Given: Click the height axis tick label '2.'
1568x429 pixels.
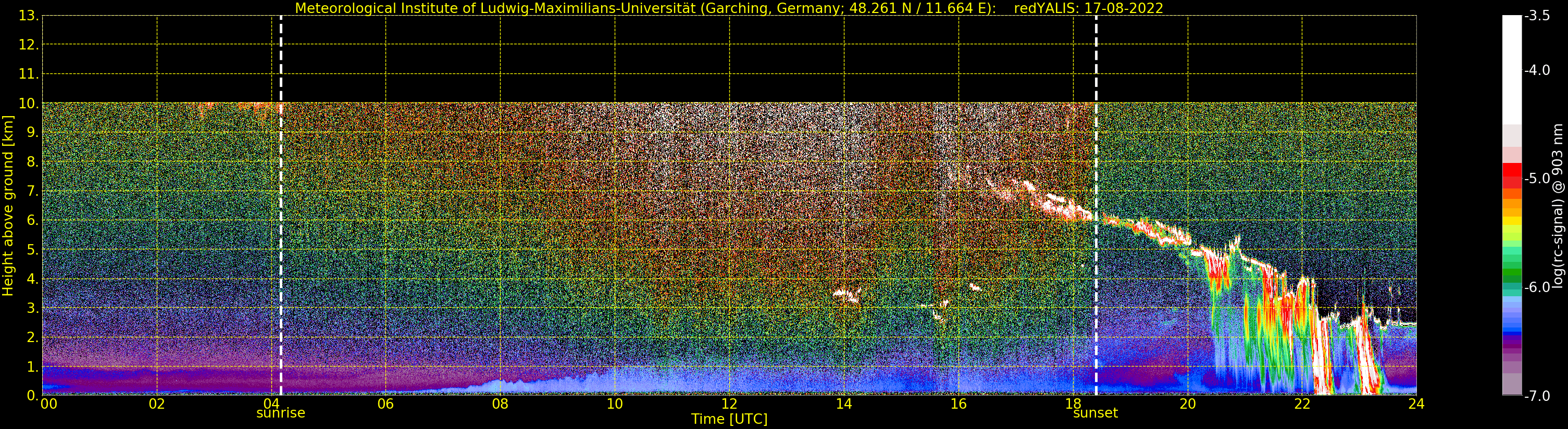Looking at the screenshot, I should [x=32, y=338].
